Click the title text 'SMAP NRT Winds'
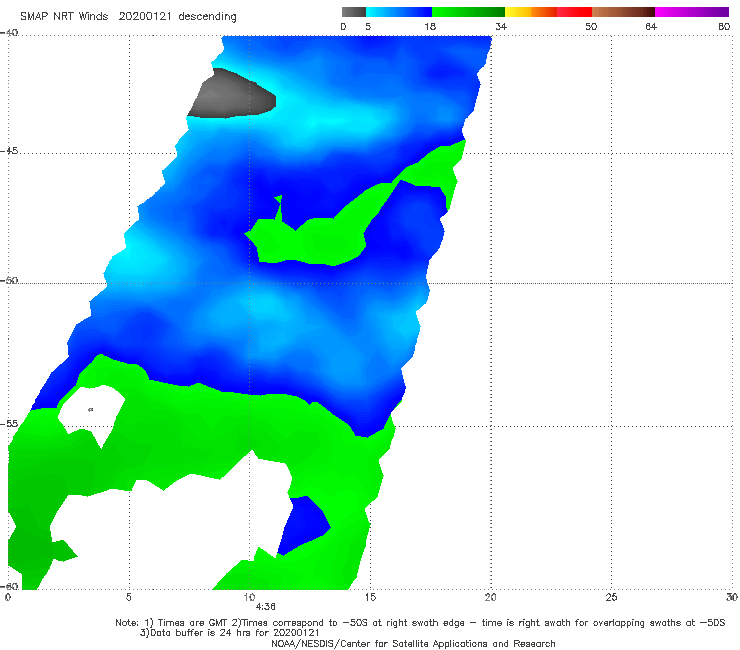This screenshot has height=650, width=740. point(64,17)
